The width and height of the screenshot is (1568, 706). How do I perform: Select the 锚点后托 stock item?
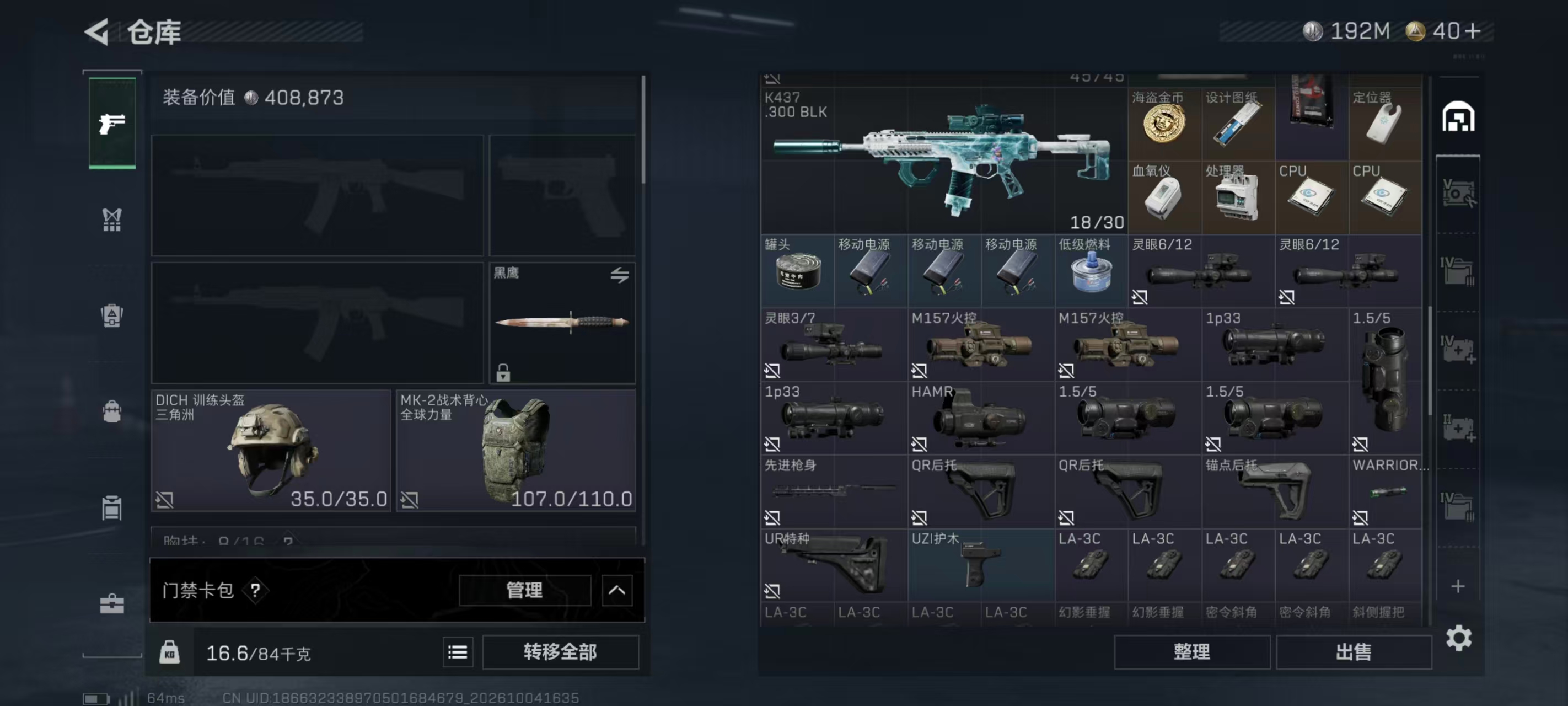1275,491
